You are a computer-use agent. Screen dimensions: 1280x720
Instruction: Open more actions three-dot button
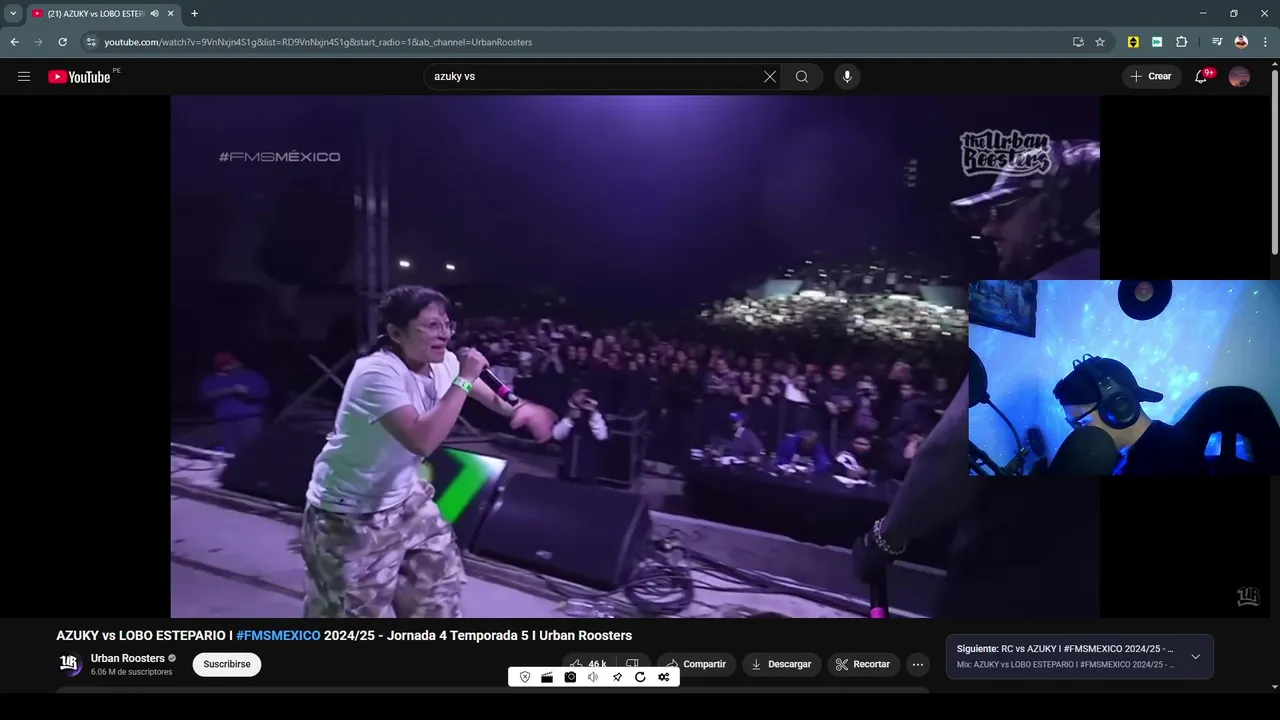click(918, 664)
